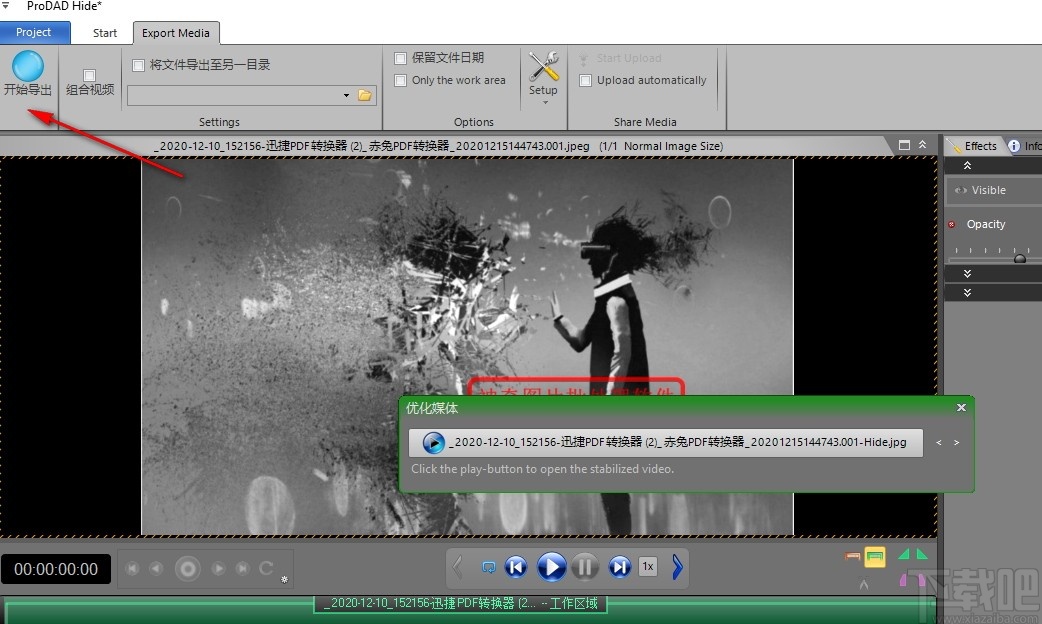Check the 保留文件日期 option
The height and width of the screenshot is (624, 1042).
(400, 58)
